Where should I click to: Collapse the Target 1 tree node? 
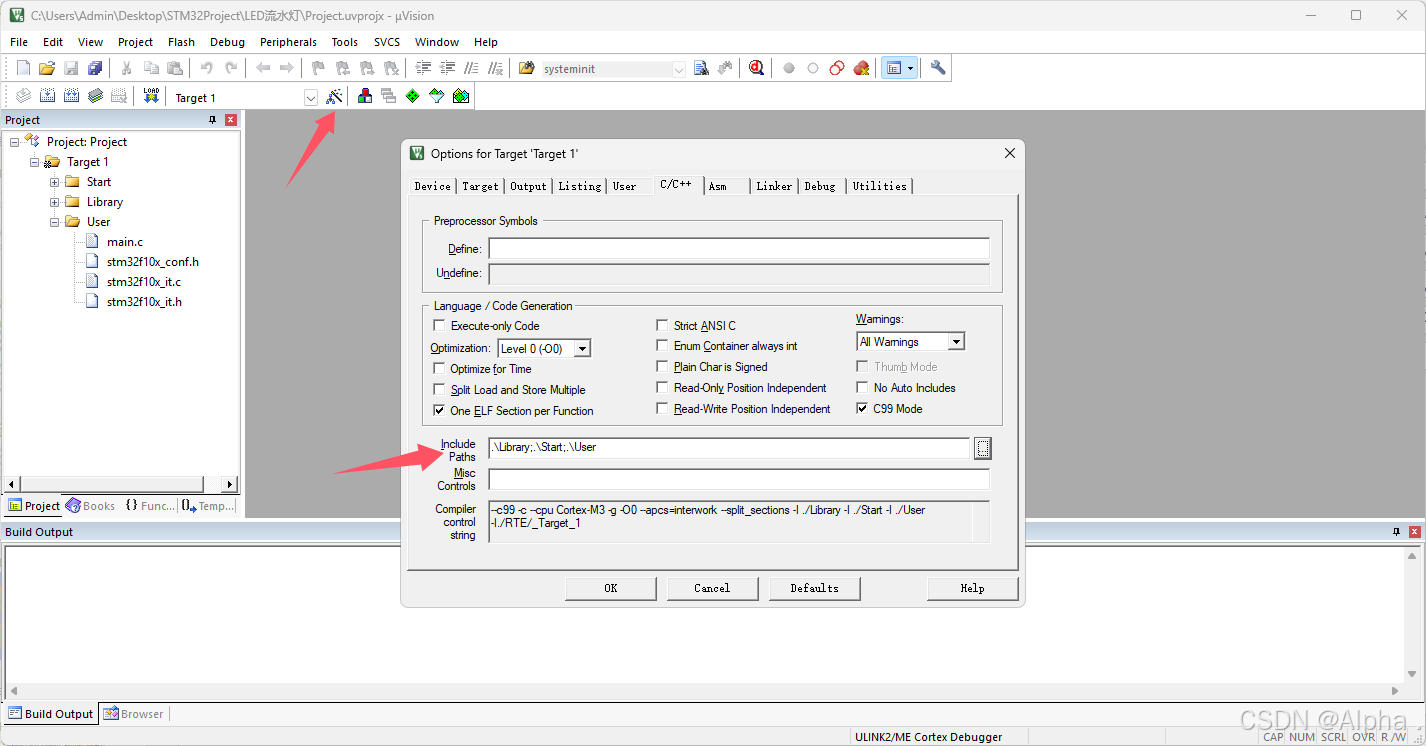(x=35, y=162)
